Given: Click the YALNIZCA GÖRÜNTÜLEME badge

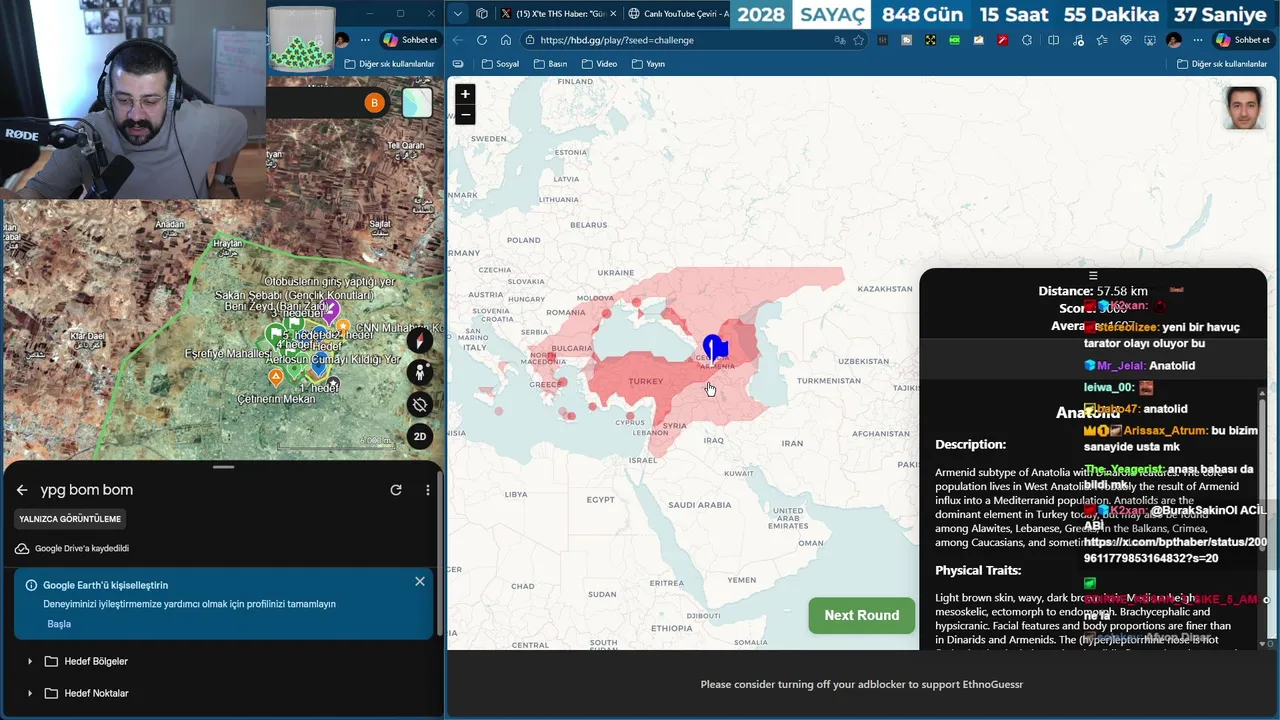Looking at the screenshot, I should coord(70,519).
